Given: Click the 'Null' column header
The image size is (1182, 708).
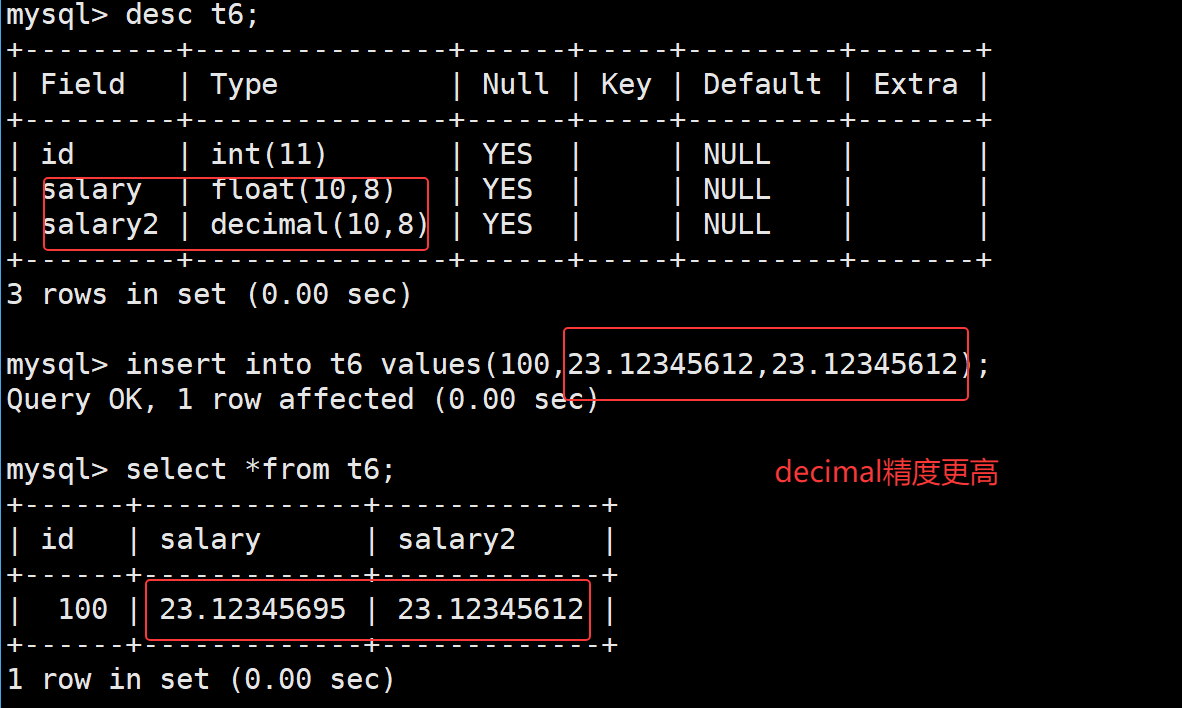Looking at the screenshot, I should tap(515, 84).
